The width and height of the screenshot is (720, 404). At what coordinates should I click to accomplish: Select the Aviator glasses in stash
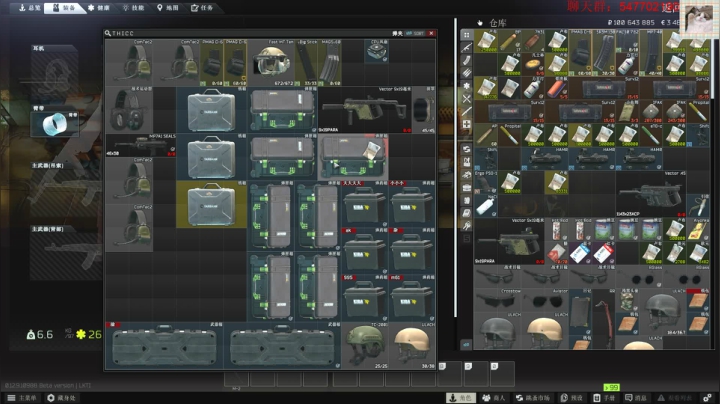(545, 300)
